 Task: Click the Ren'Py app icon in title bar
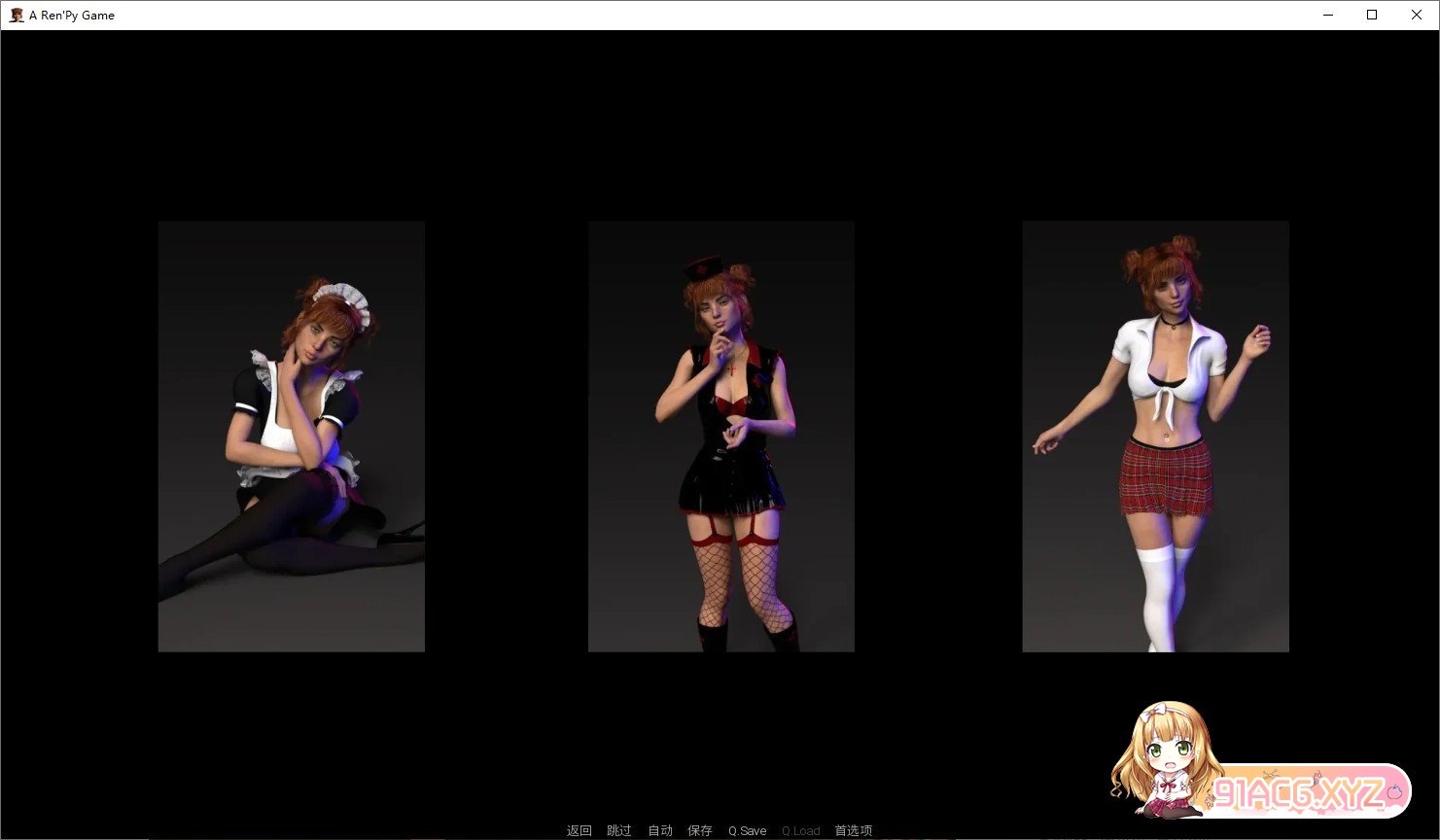[17, 15]
